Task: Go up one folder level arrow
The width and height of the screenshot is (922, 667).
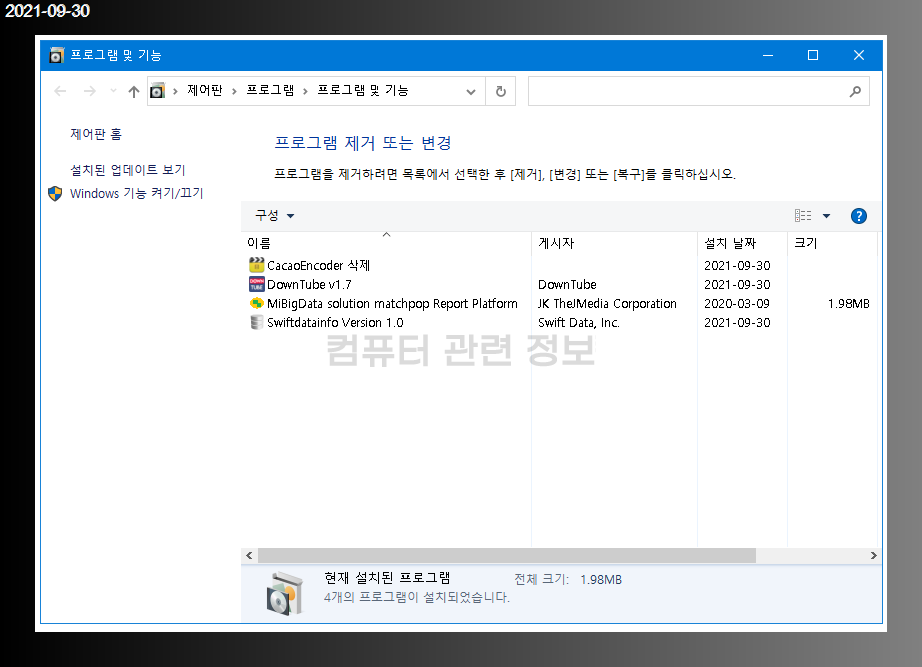Action: [x=134, y=91]
